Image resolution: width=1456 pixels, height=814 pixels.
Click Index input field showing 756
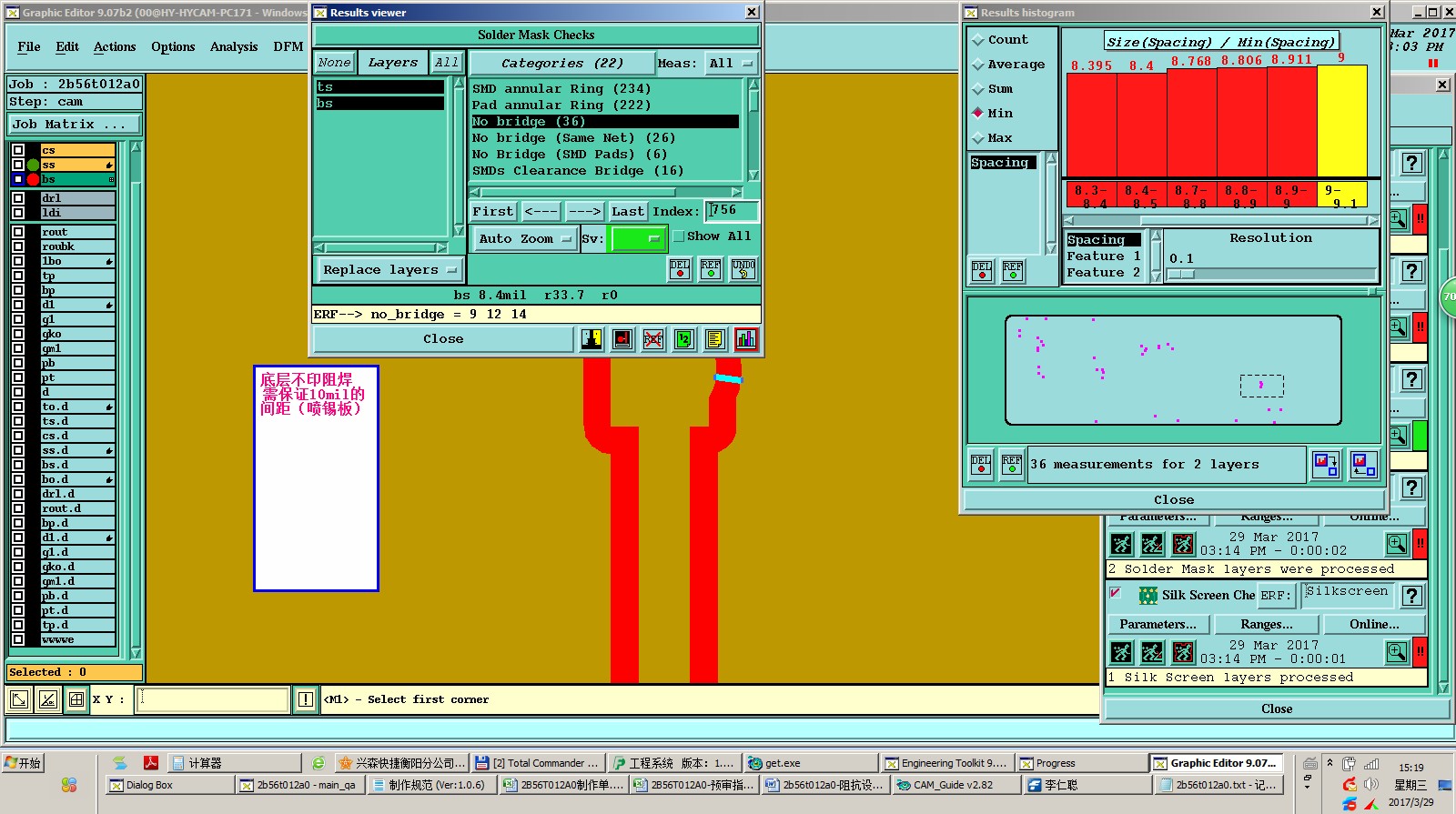coord(732,211)
